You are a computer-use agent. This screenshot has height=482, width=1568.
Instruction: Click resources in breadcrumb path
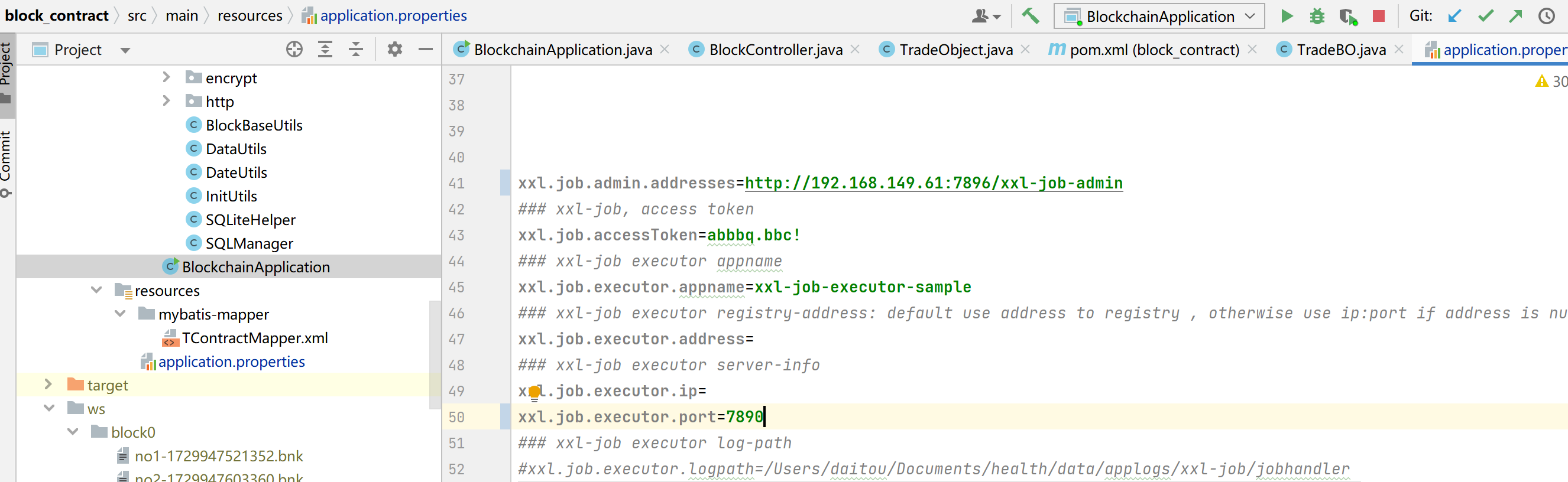[250, 16]
